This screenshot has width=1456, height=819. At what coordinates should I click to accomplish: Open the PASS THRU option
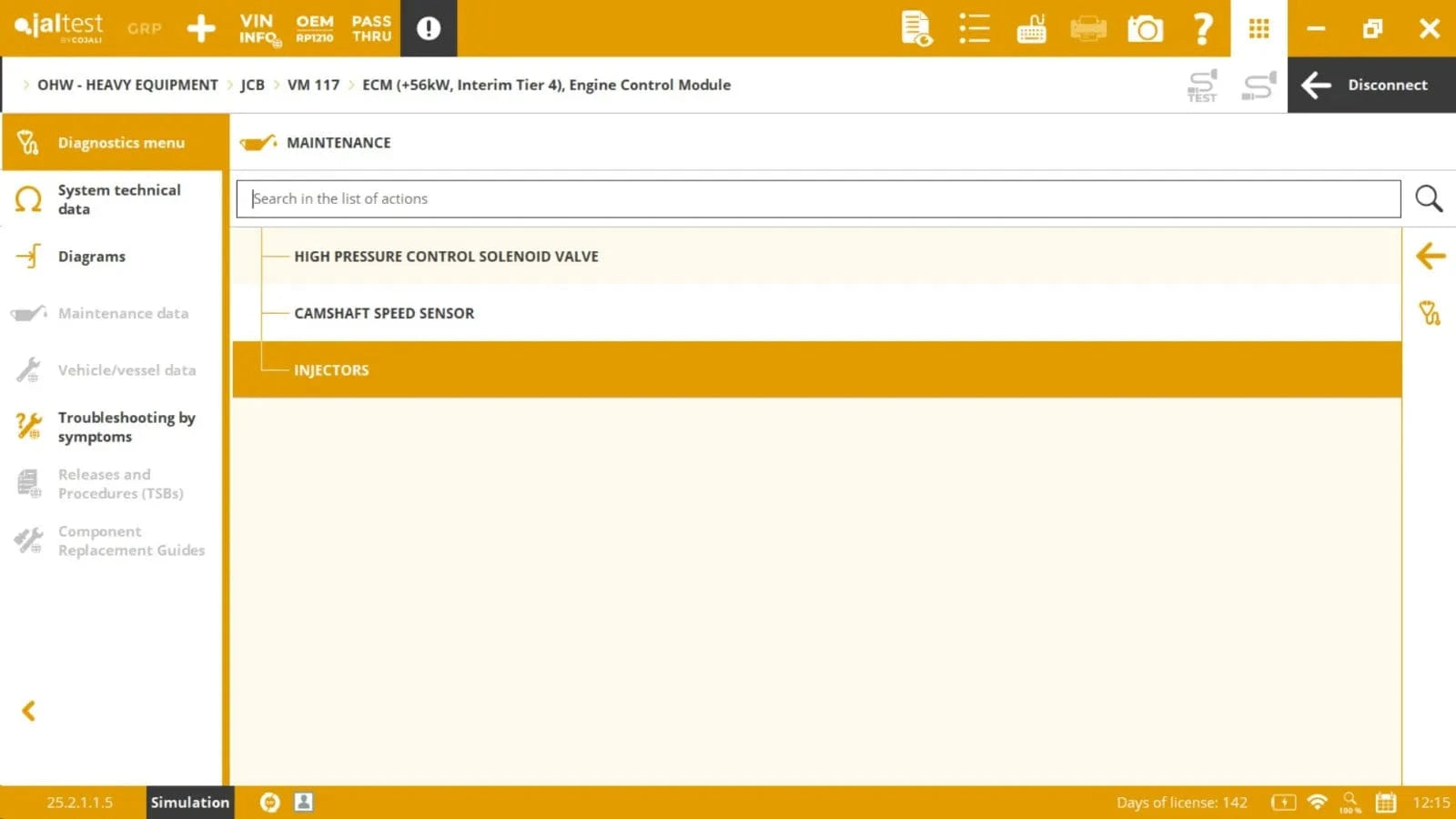pyautogui.click(x=371, y=28)
